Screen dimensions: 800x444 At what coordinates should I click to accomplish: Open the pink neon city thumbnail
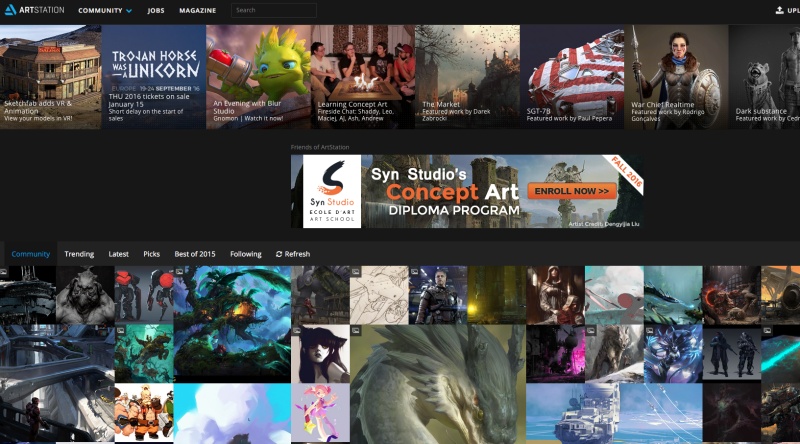coord(556,354)
